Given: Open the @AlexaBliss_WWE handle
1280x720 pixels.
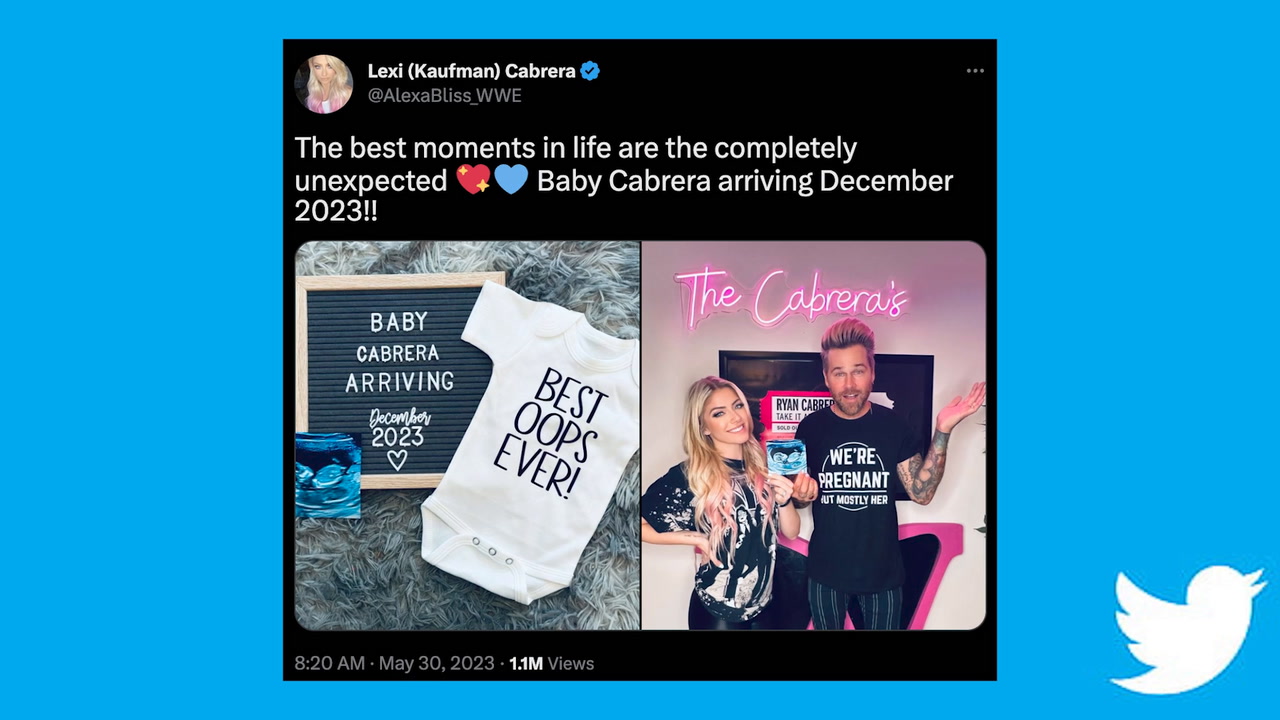Looking at the screenshot, I should [444, 96].
